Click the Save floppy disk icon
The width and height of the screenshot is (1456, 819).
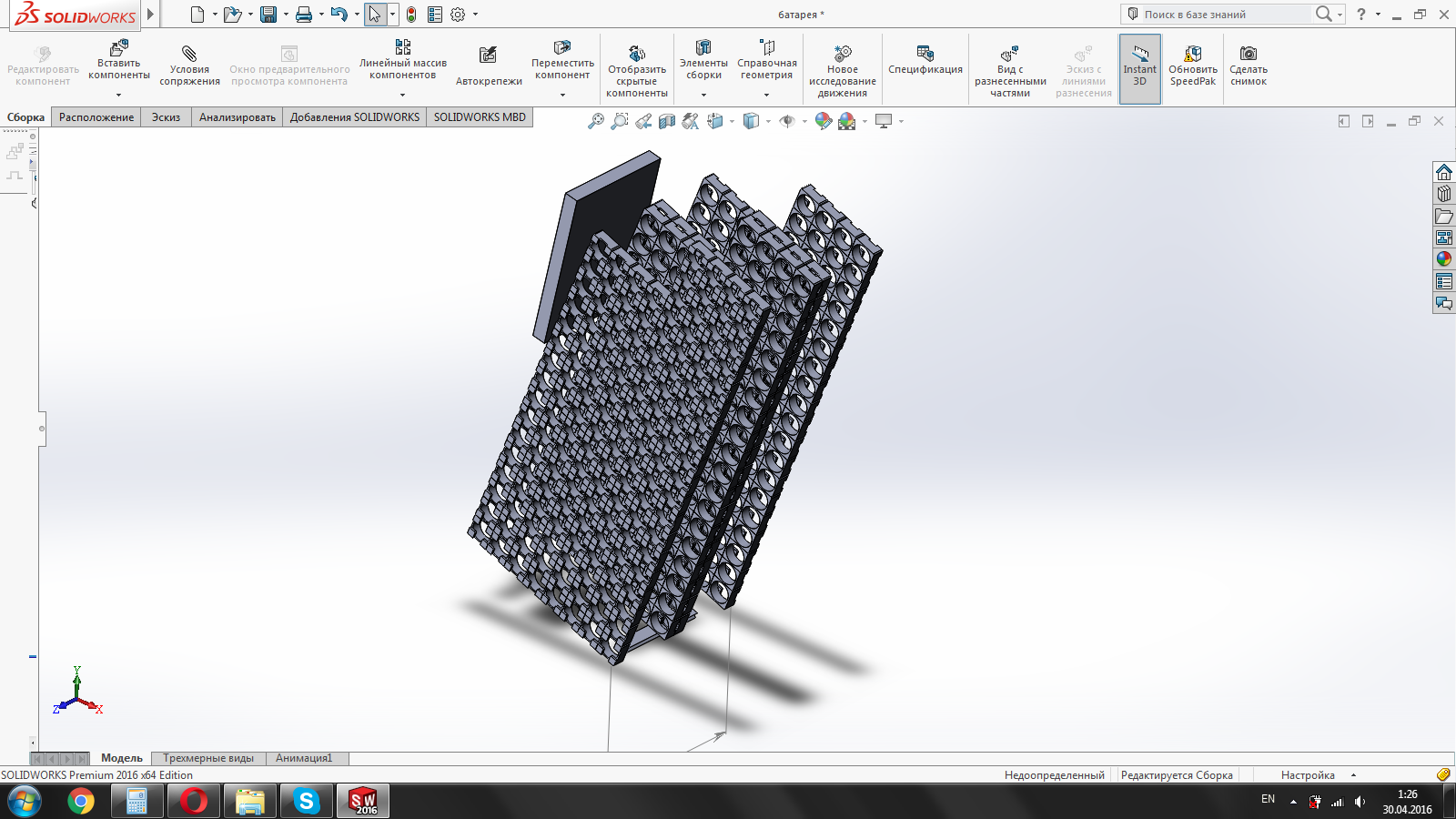click(268, 15)
